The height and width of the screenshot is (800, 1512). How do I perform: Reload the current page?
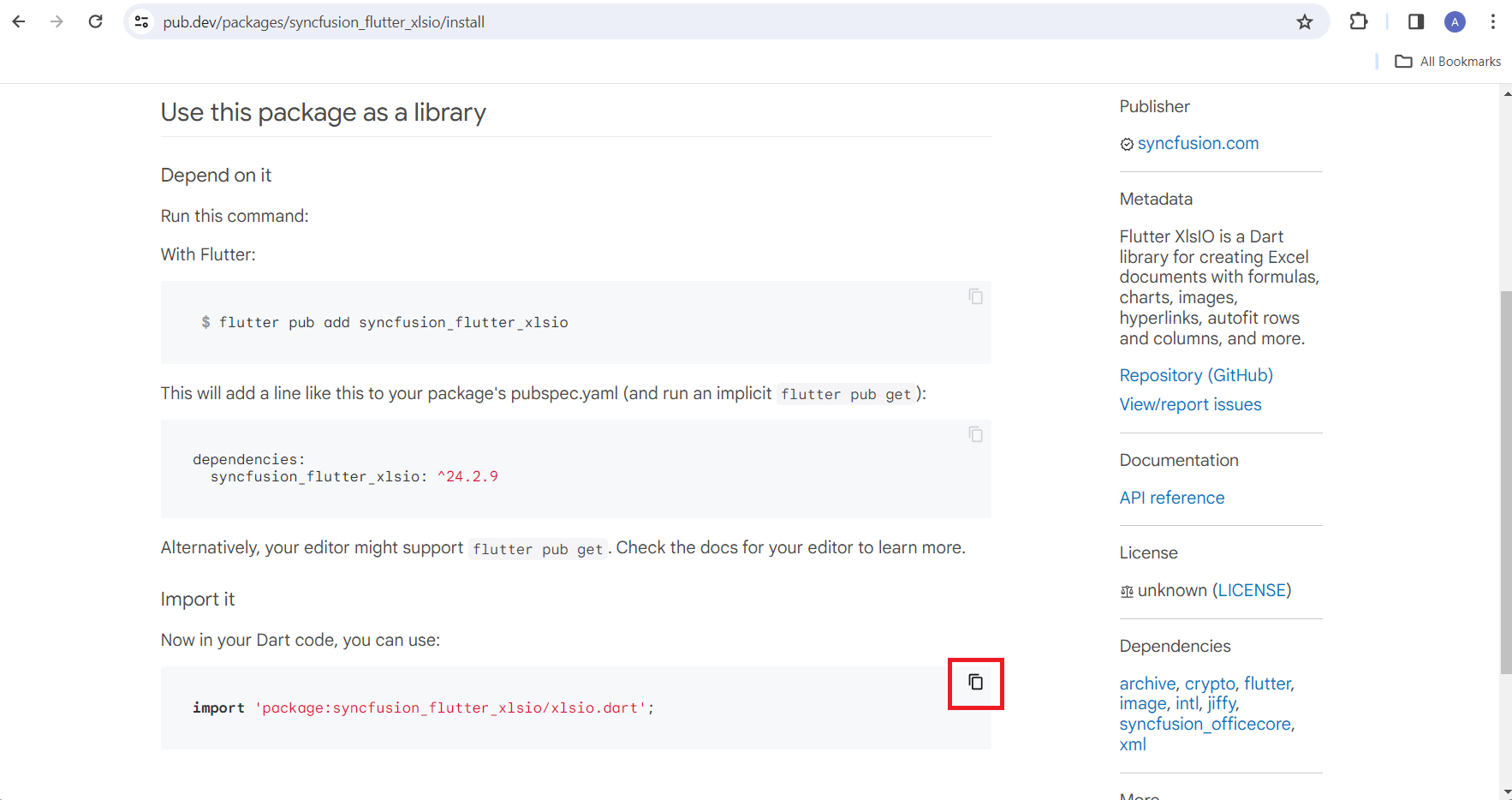tap(96, 22)
